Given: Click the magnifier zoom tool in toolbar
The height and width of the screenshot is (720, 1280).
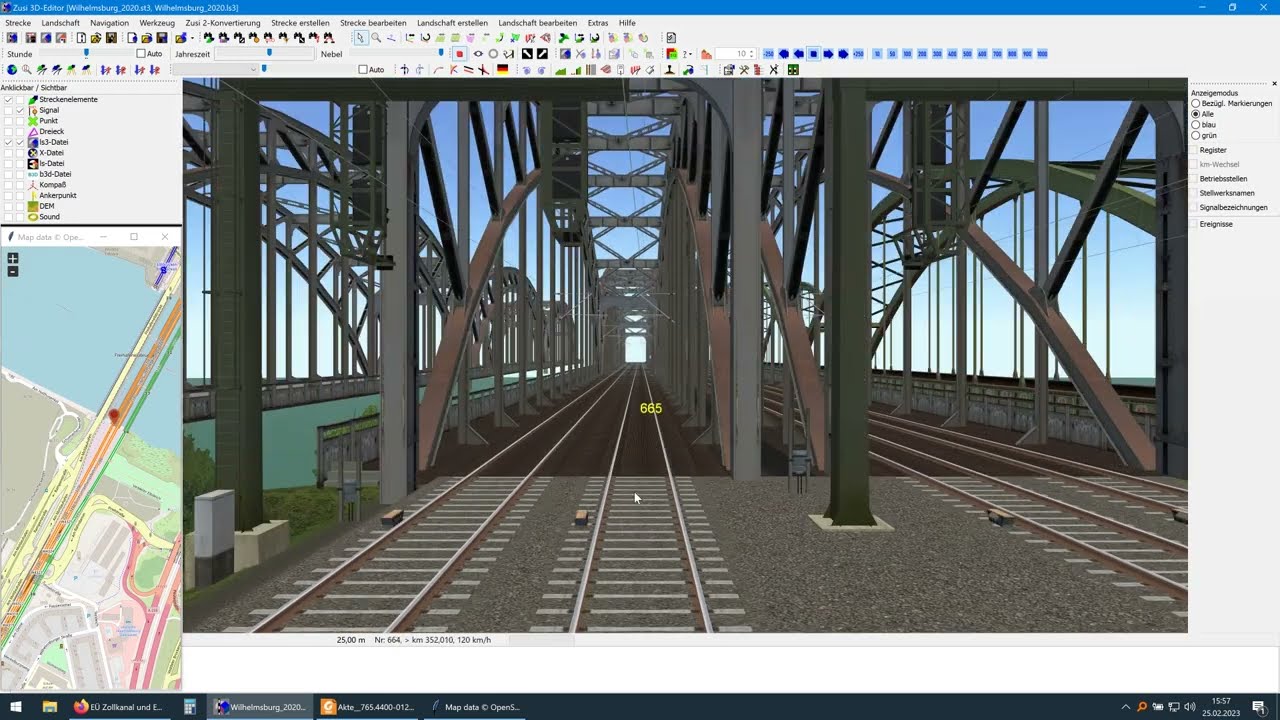Looking at the screenshot, I should tap(376, 38).
